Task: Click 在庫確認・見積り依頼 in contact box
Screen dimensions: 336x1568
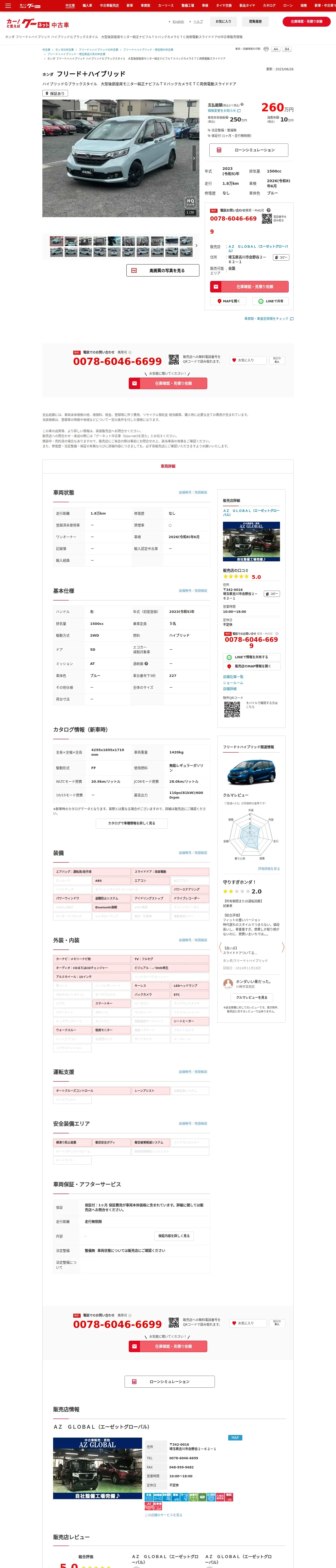Action: 249,286
